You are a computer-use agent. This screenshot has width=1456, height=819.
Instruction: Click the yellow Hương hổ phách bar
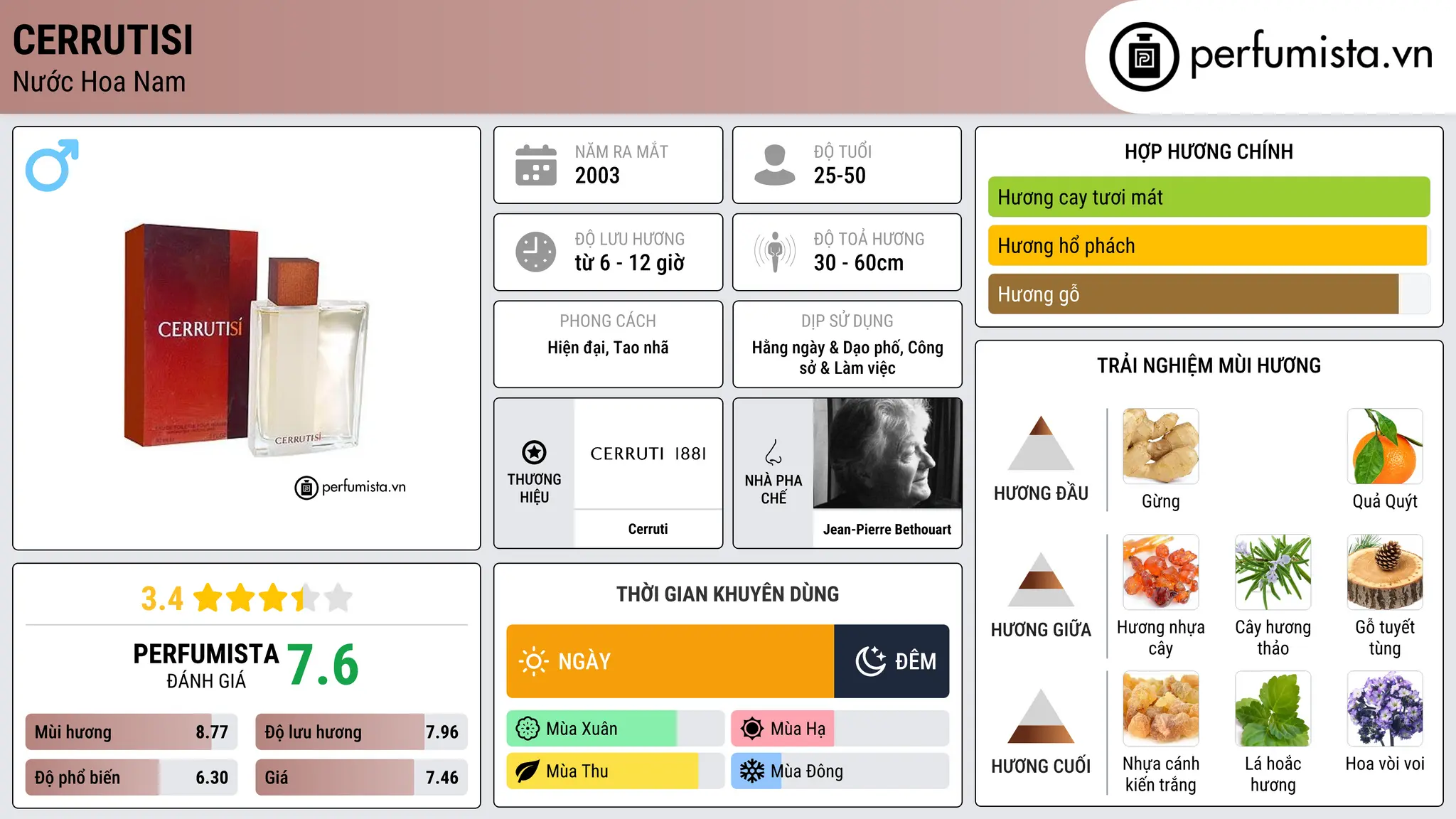pyautogui.click(x=1209, y=245)
